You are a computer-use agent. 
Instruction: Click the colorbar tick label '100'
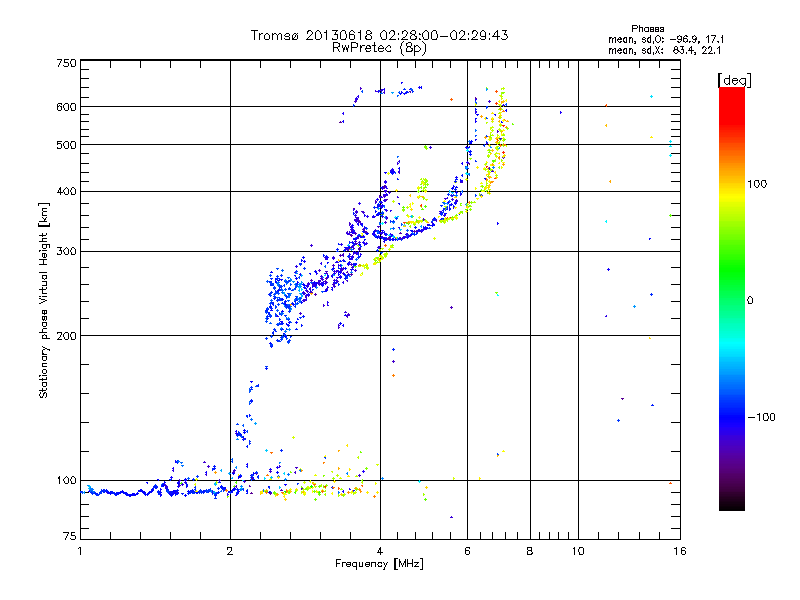757,184
